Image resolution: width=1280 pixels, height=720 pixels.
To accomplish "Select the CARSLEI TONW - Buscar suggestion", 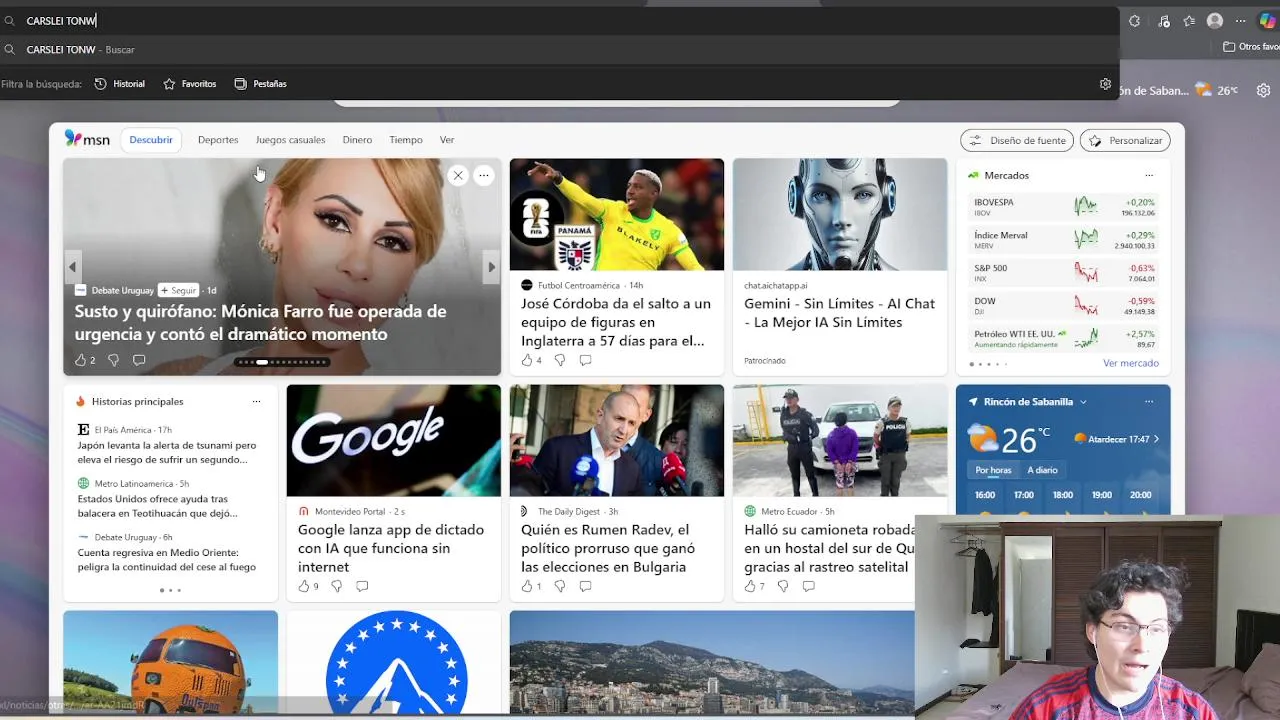I will tap(560, 49).
